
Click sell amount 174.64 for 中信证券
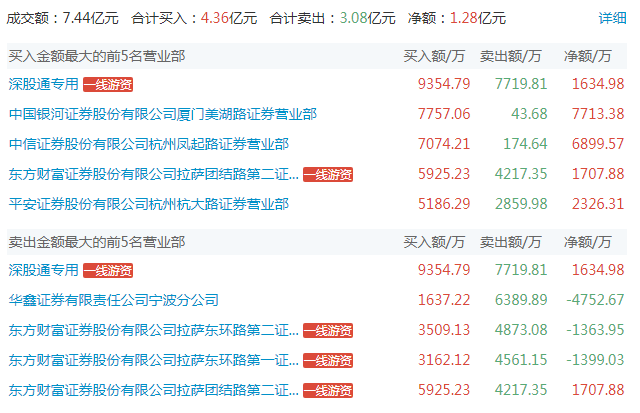(525, 144)
